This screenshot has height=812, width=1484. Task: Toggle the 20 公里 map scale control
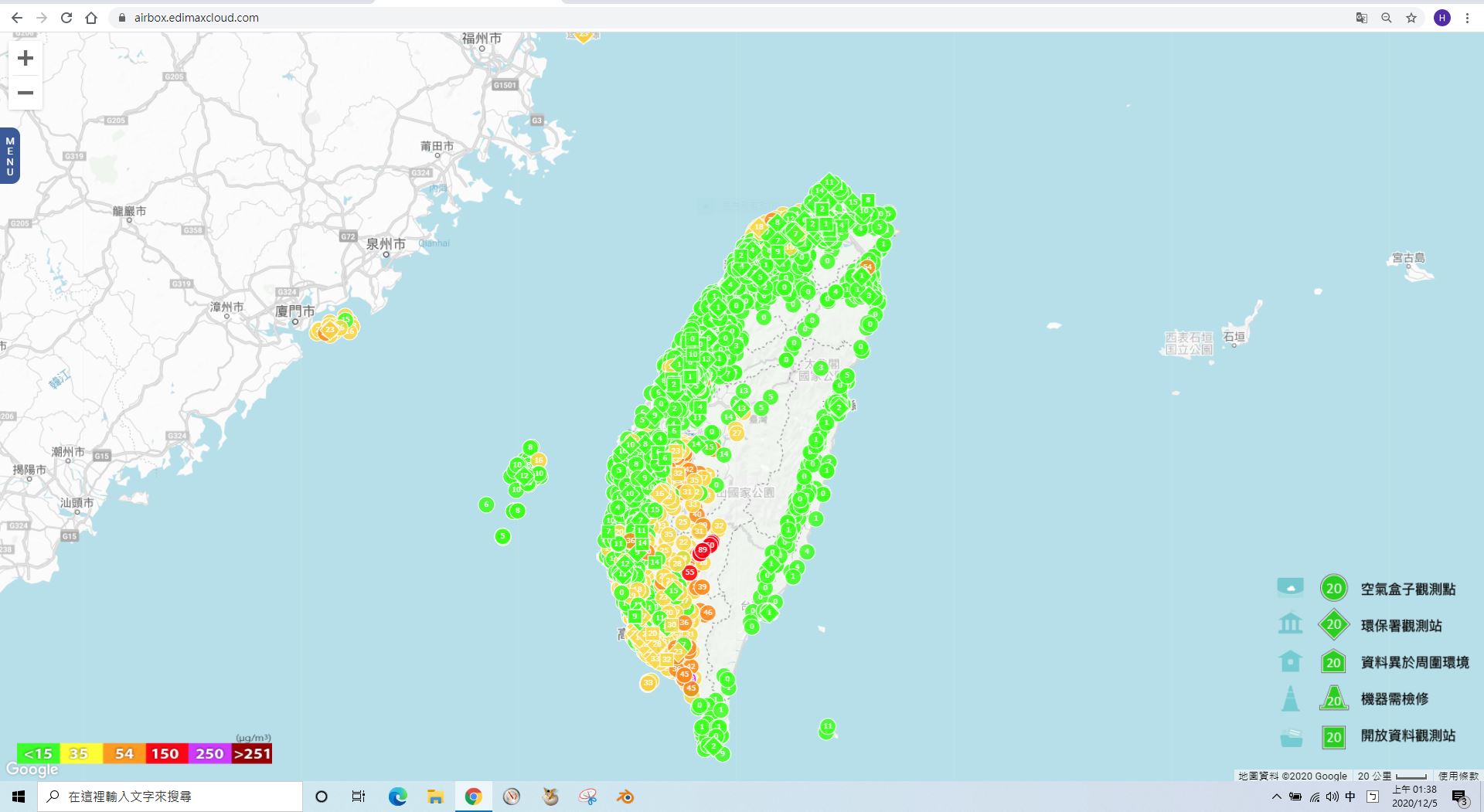(x=1392, y=776)
